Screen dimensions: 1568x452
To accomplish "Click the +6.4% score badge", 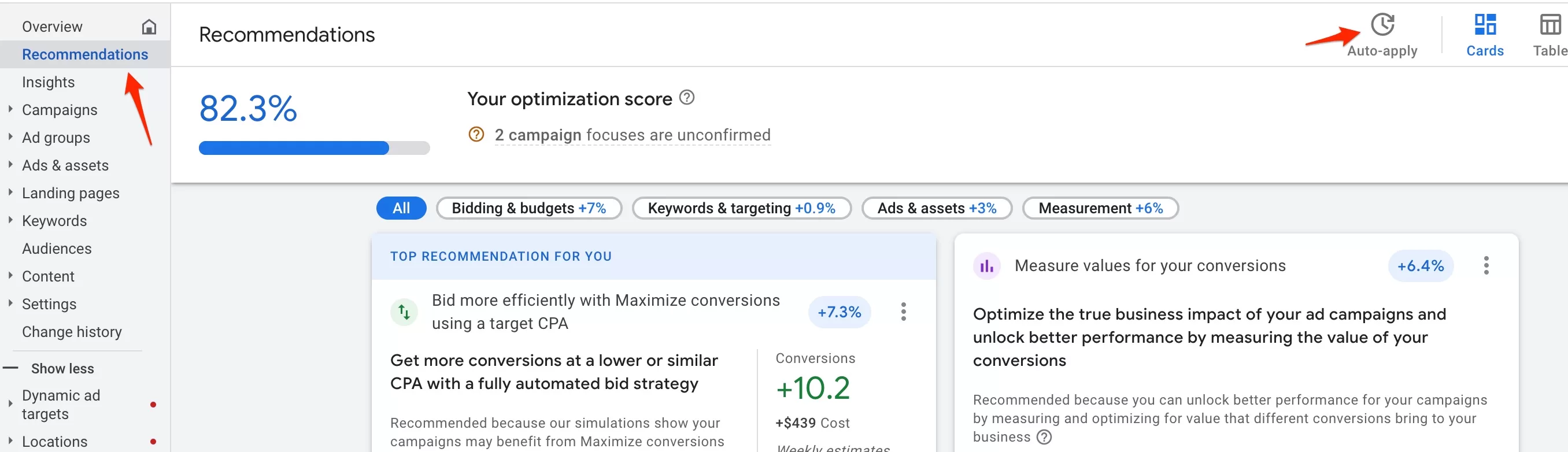I will coord(1421,266).
